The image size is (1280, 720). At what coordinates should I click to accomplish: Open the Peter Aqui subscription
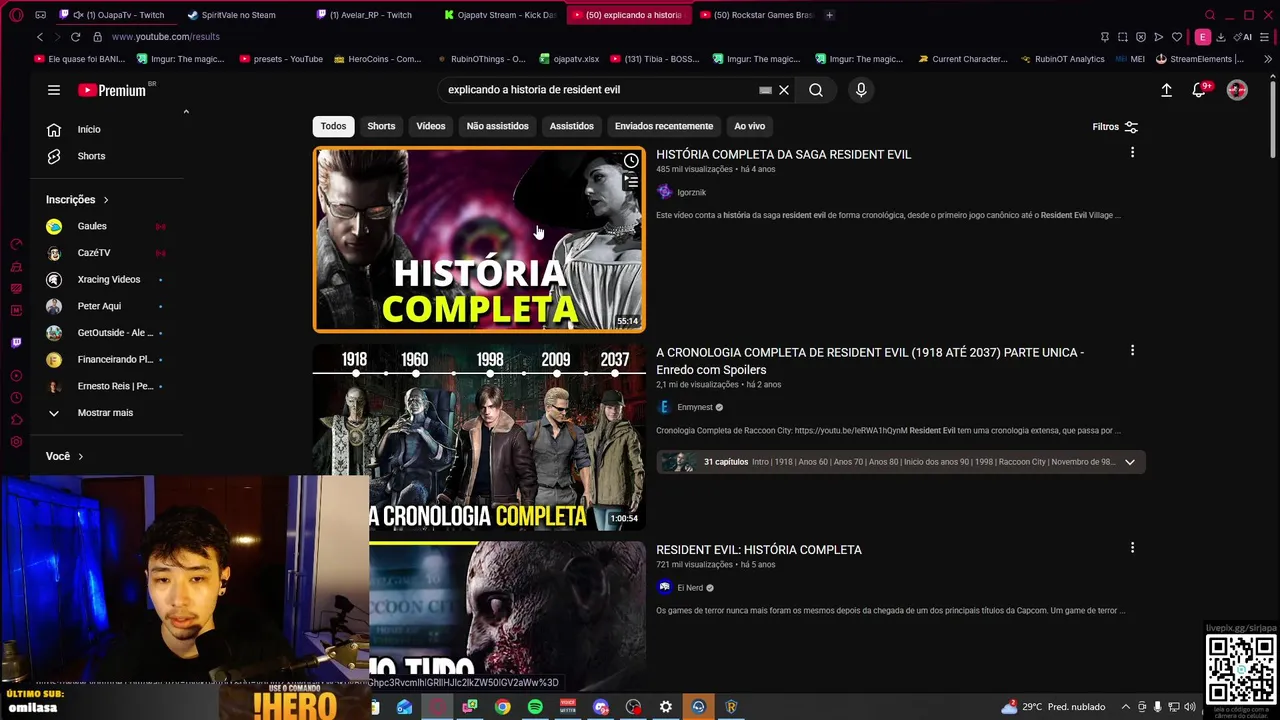click(x=108, y=306)
